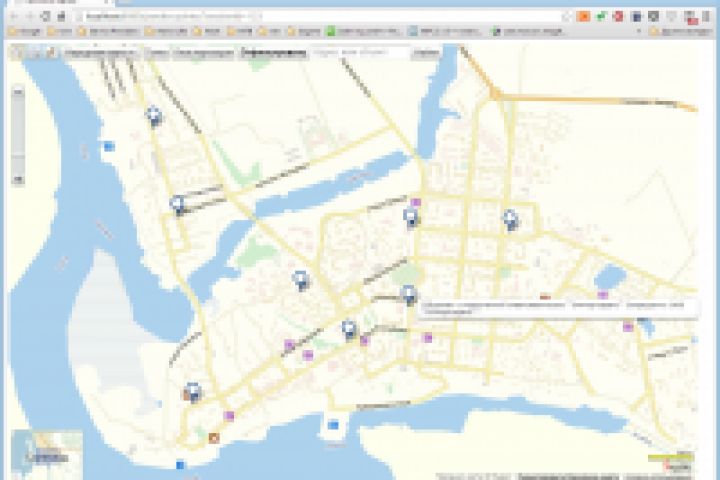Image resolution: width=720 pixels, height=480 pixels.
Task: Click the purple square marker just above a blue pin
Action: (x=416, y=203)
